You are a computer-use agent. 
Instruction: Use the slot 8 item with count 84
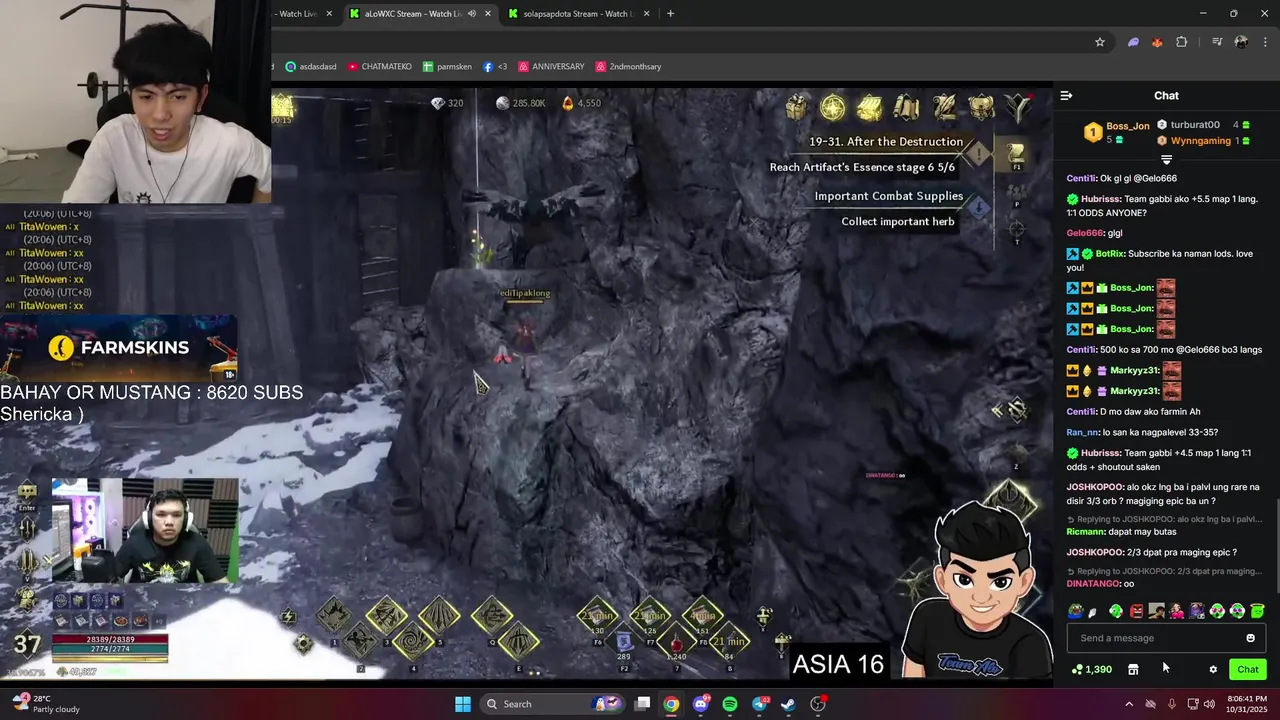click(729, 641)
